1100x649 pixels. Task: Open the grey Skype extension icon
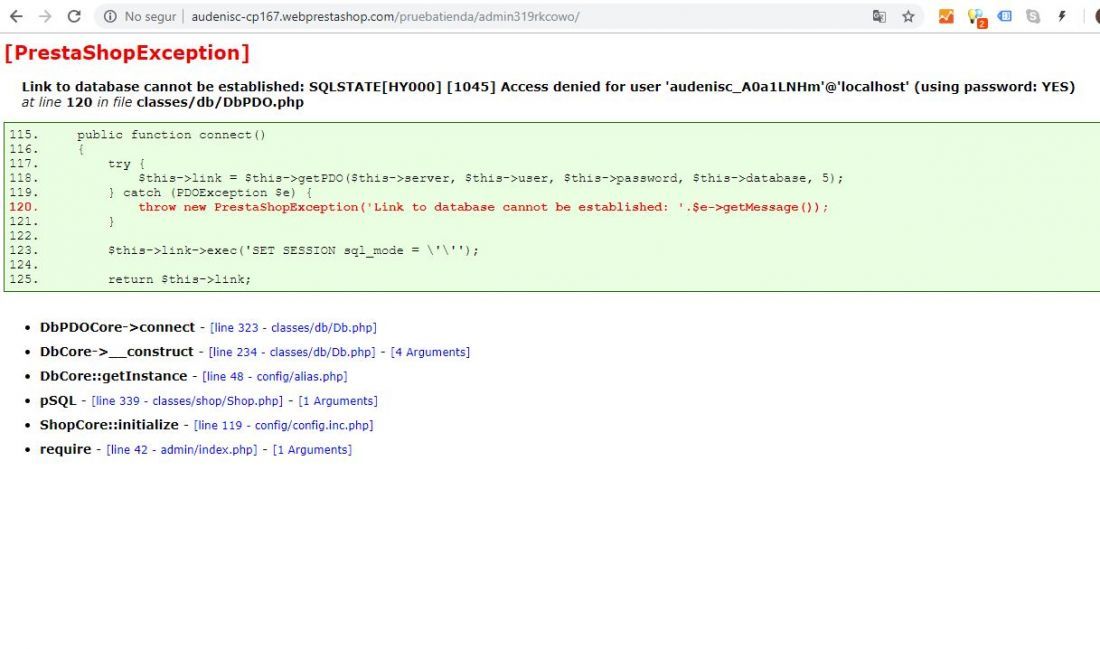click(1033, 16)
